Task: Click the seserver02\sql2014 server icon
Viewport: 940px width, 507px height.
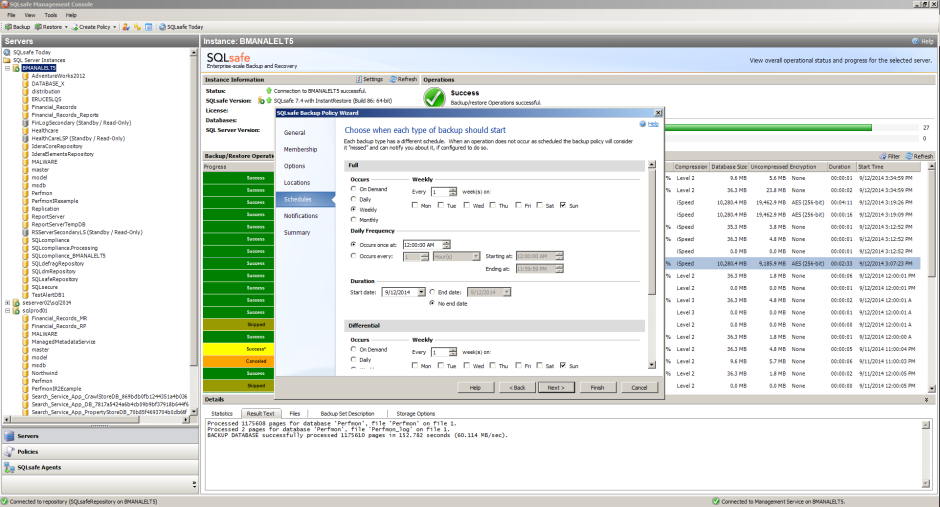Action: pos(17,303)
